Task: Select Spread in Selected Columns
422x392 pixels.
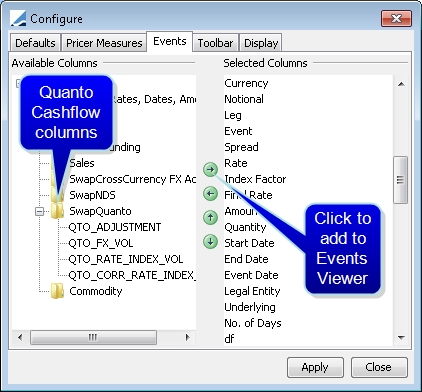Action: click(241, 147)
